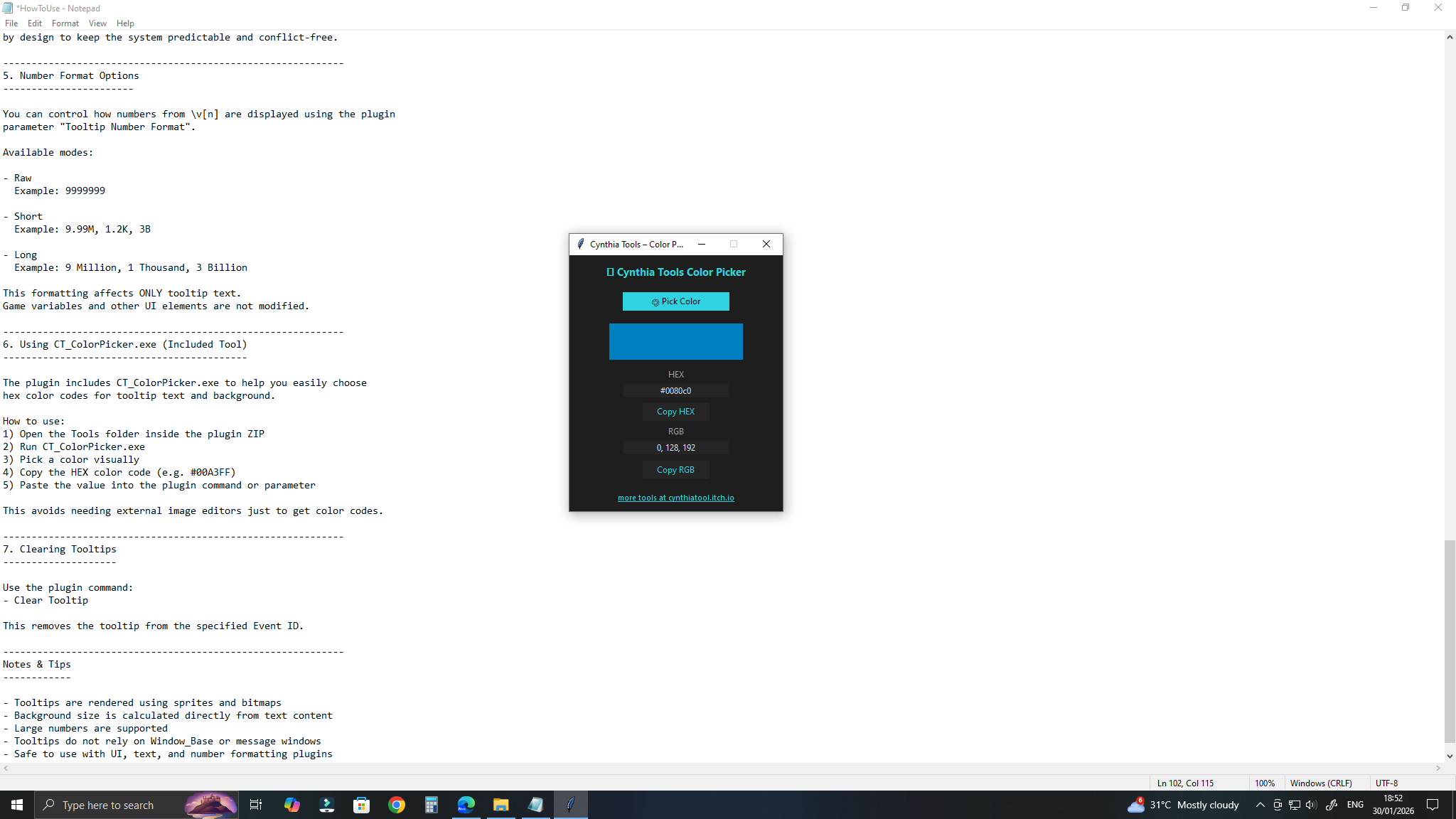Open the Calculator taskbar icon
Screen dimensions: 1456x819
[432, 805]
